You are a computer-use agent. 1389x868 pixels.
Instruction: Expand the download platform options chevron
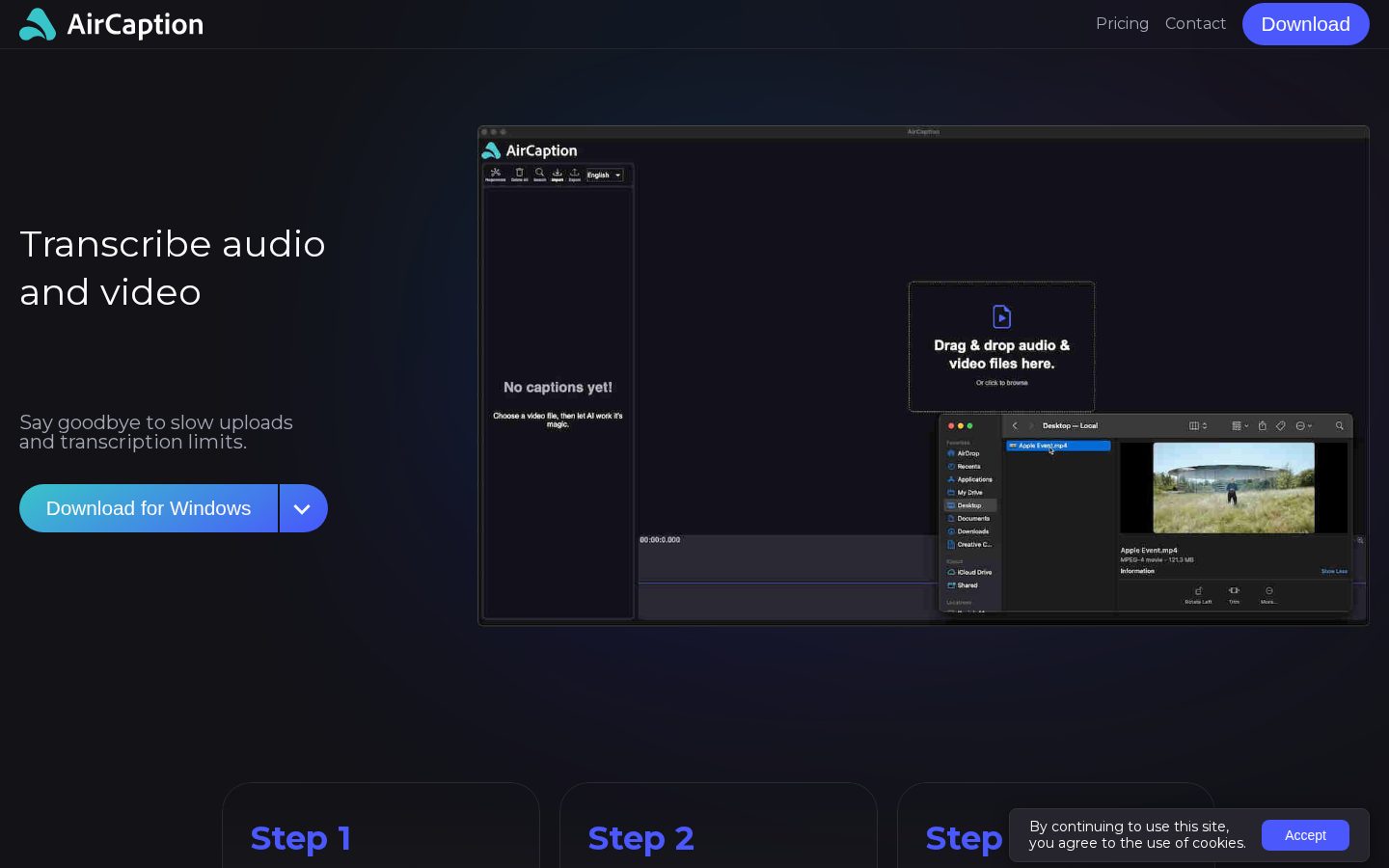[303, 508]
